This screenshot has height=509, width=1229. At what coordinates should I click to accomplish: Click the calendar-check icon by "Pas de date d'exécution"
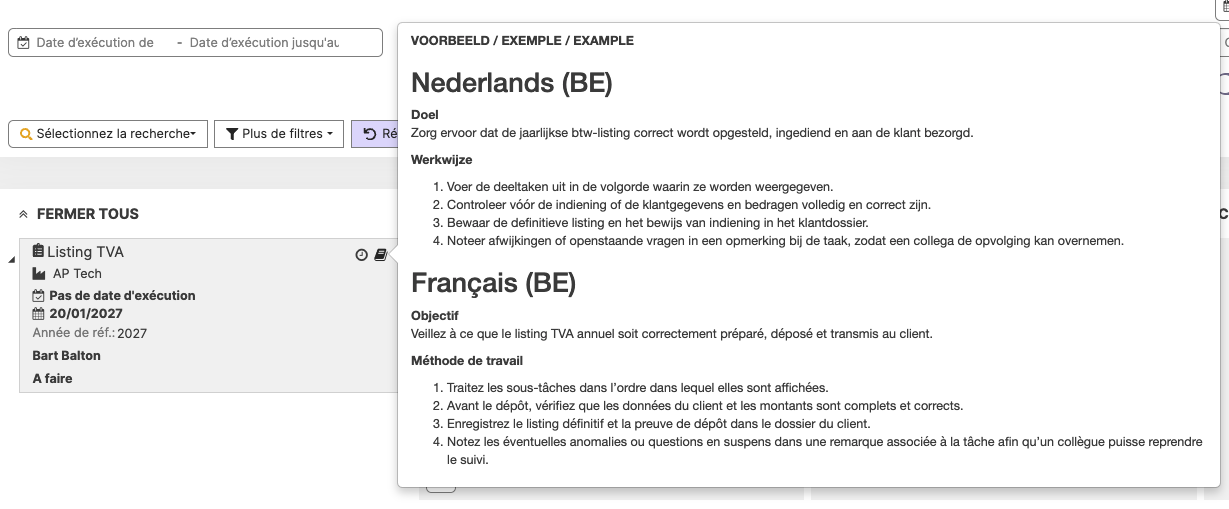[39, 296]
